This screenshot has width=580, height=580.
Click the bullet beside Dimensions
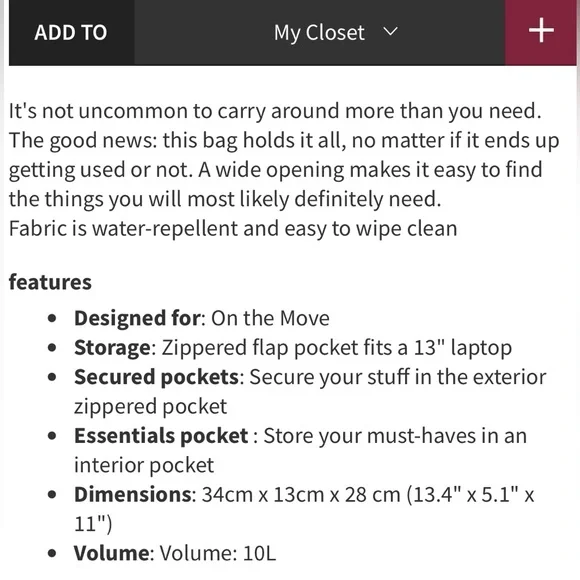52,495
